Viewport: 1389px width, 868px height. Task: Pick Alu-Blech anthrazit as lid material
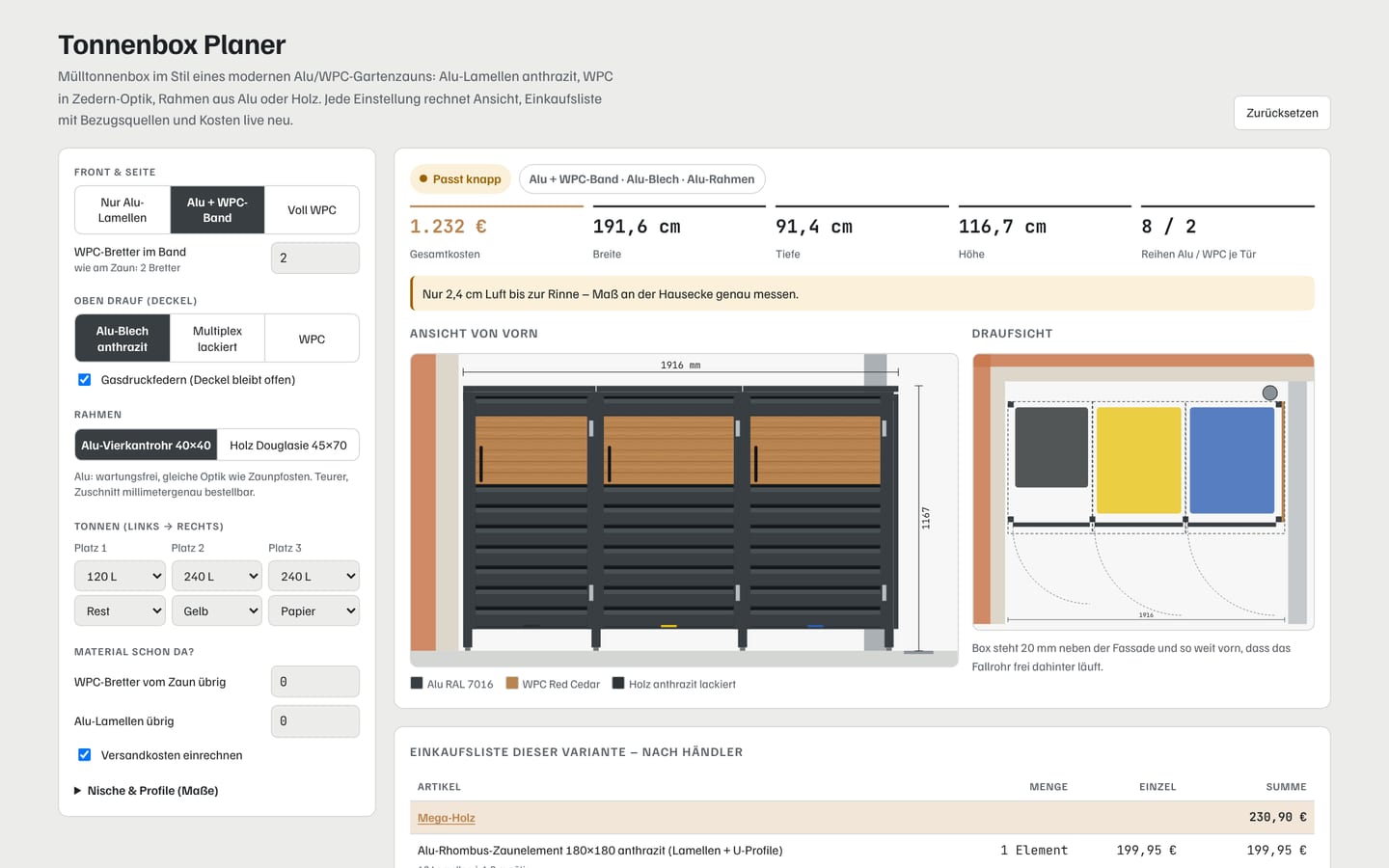123,339
